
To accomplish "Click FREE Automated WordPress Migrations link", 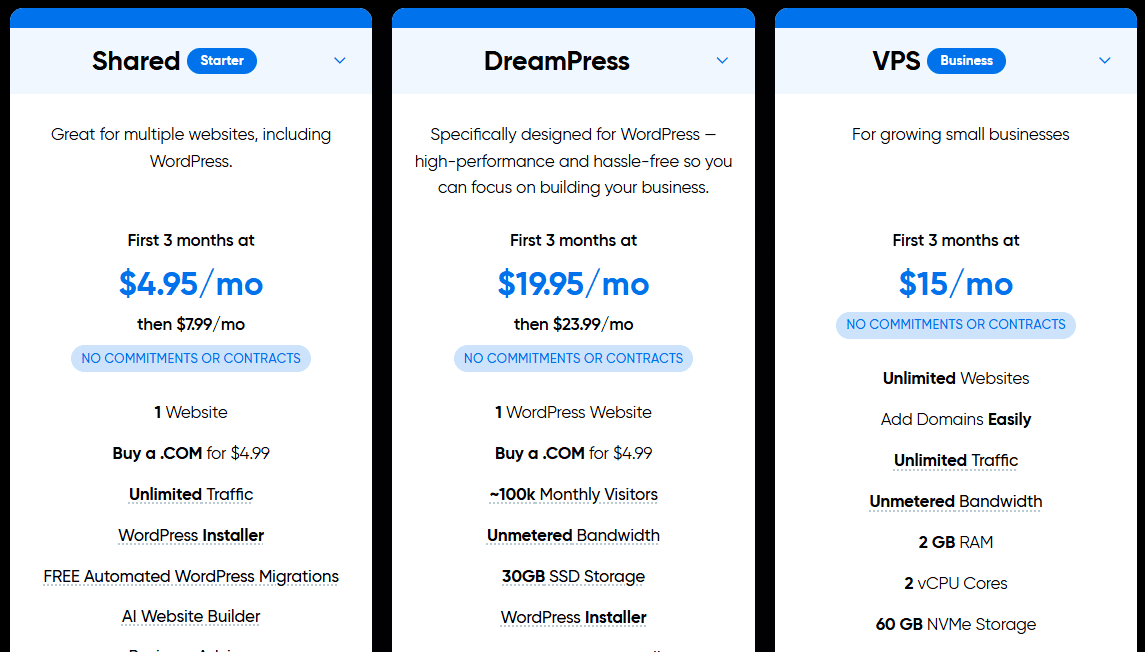I will (x=190, y=576).
